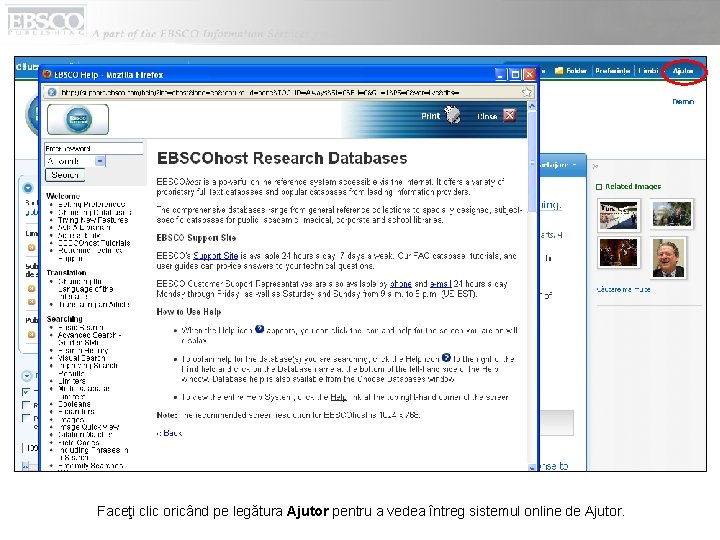Image resolution: width=720 pixels, height=540 pixels.
Task: Open the blue tab dropdown behind Help window
Action: tap(574, 165)
